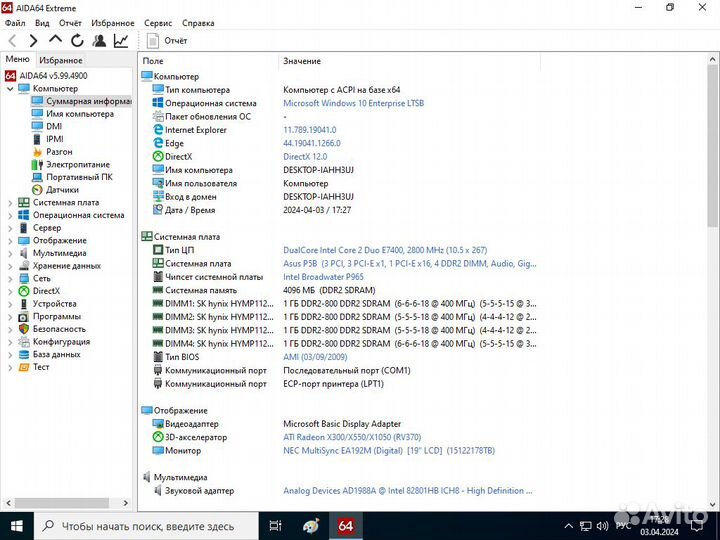Viewport: 720px width, 540px height.
Task: Open NEC MultiSync EA192M monitor link
Action: [389, 450]
